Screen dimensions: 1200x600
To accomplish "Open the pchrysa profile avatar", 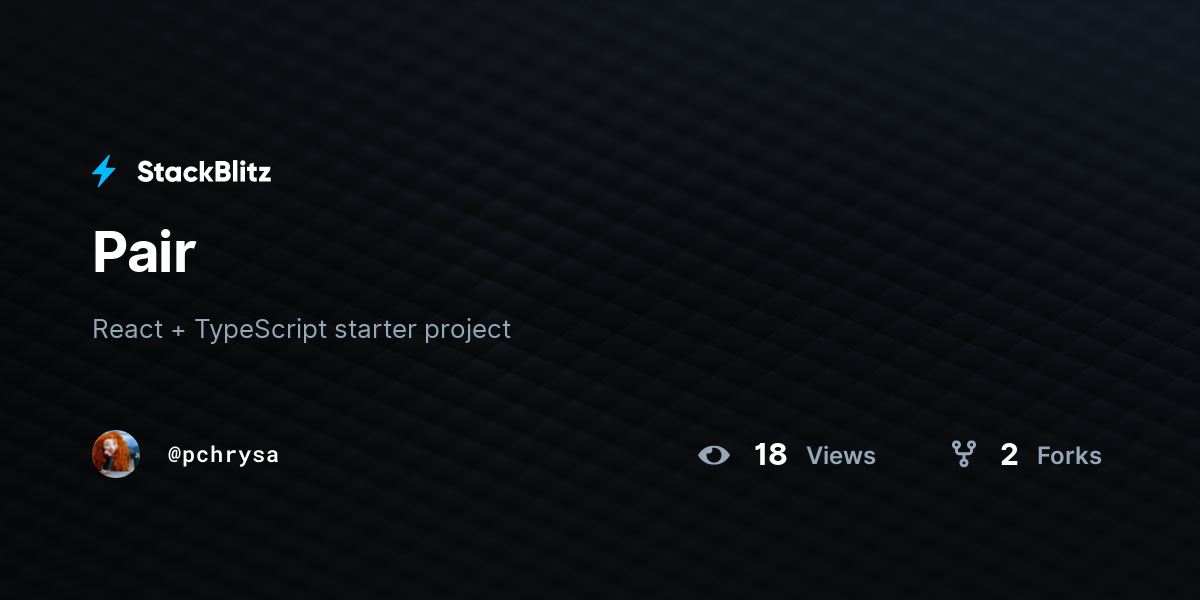I will [x=116, y=454].
